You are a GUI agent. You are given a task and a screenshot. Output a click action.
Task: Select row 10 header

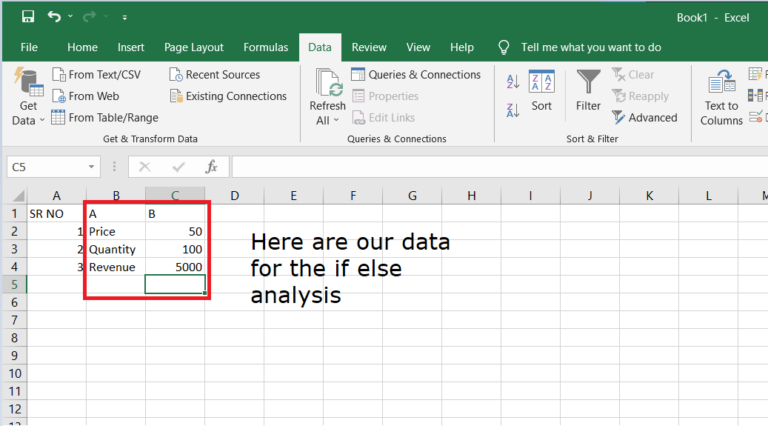click(14, 374)
